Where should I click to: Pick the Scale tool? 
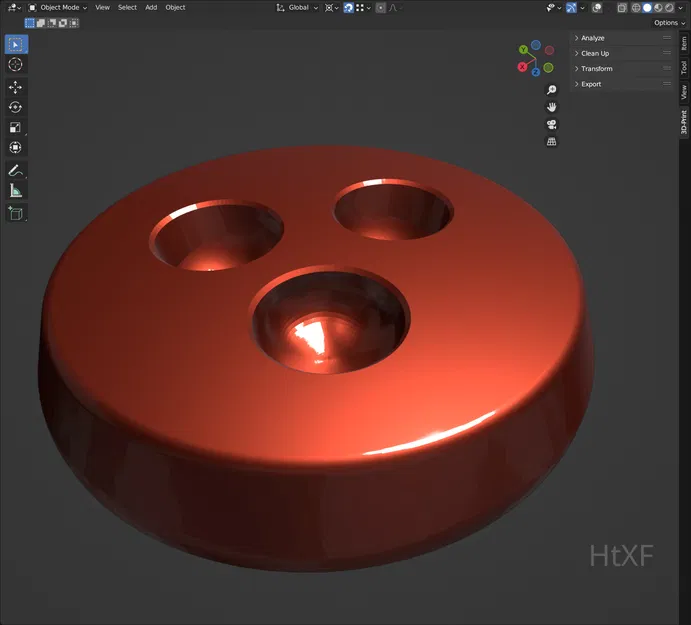pyautogui.click(x=15, y=127)
